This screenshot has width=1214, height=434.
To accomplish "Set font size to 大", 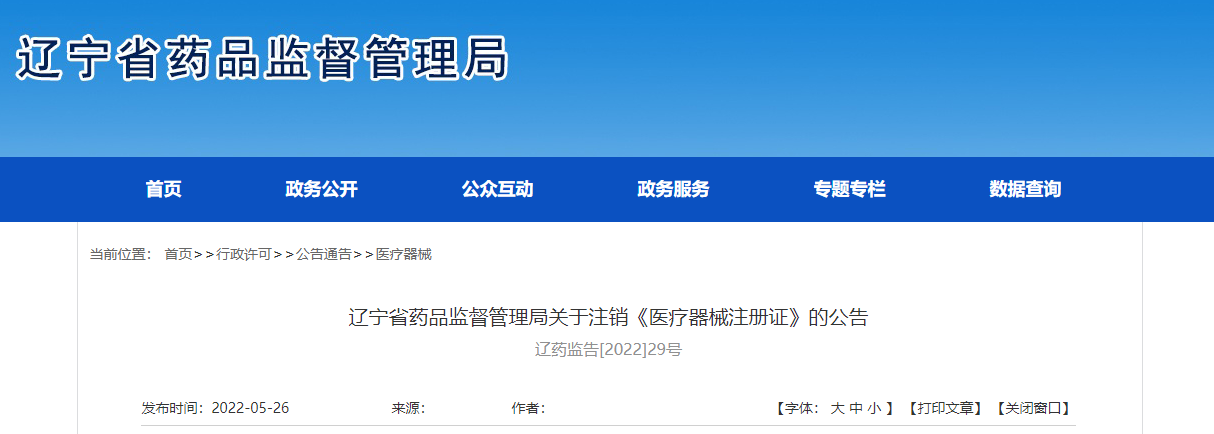I will 837,408.
